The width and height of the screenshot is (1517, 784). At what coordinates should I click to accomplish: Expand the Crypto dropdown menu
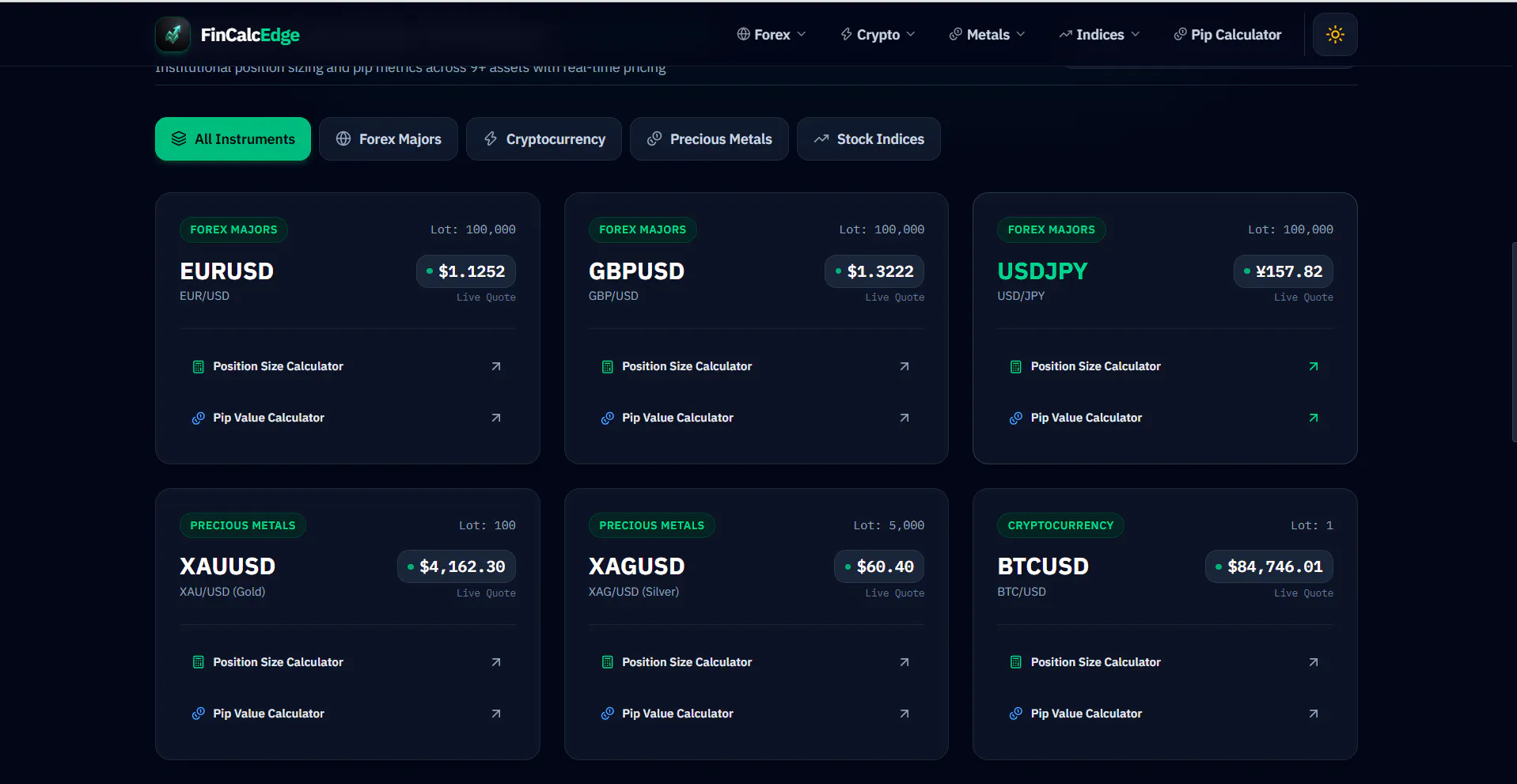[x=878, y=35]
